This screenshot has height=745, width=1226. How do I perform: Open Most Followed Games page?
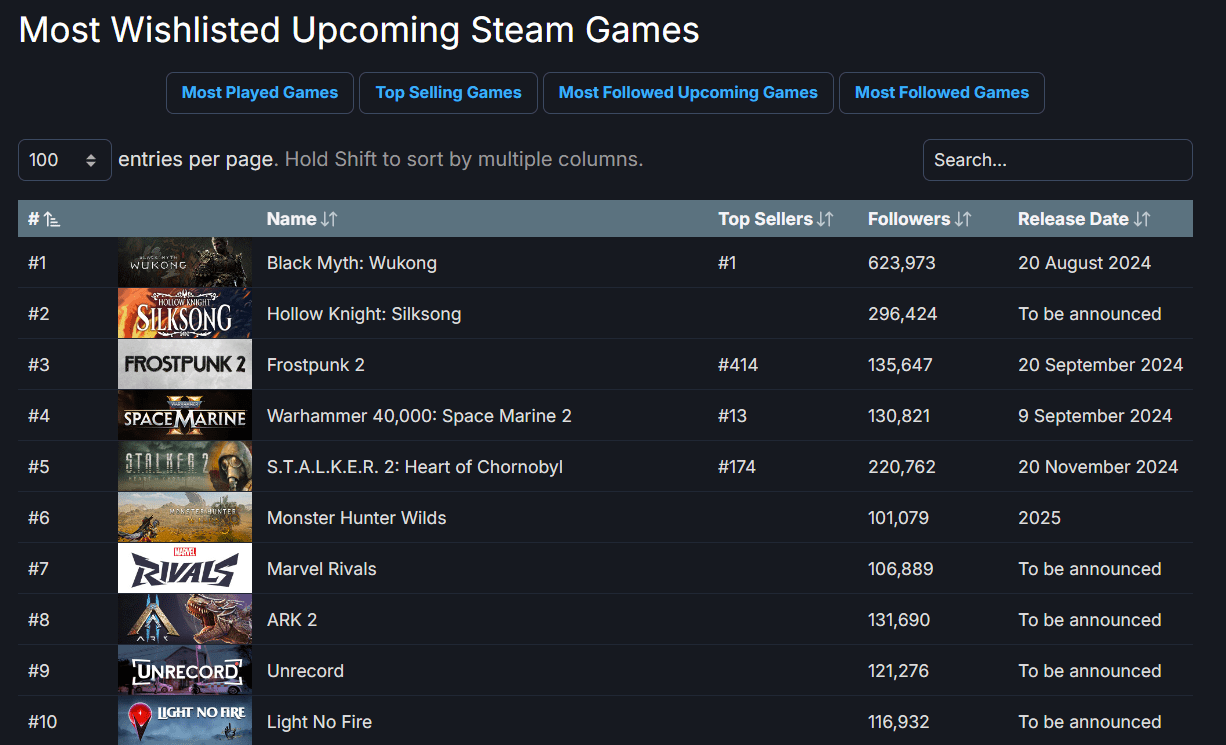coord(941,93)
